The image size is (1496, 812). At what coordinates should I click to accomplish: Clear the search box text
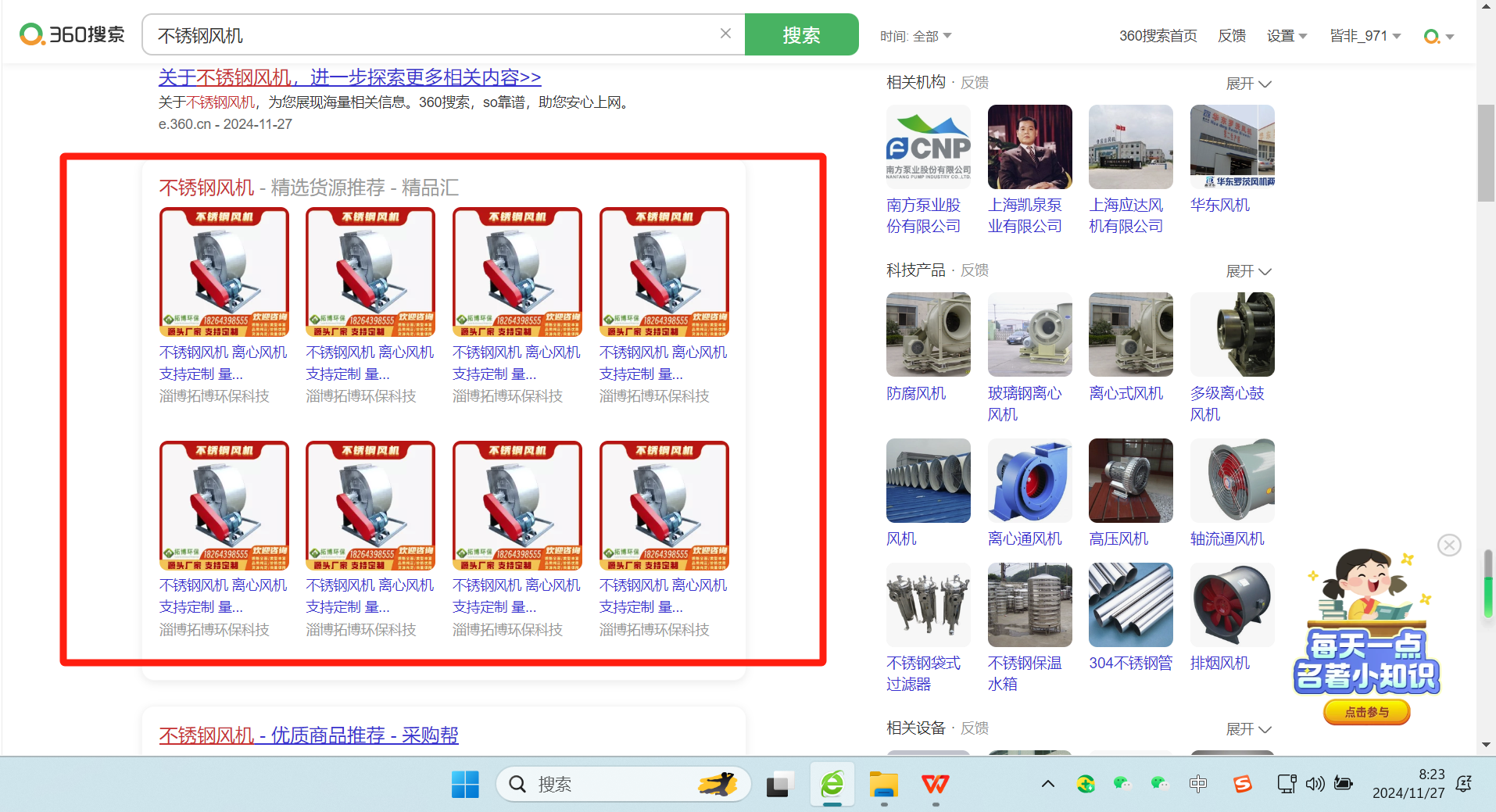(x=725, y=34)
